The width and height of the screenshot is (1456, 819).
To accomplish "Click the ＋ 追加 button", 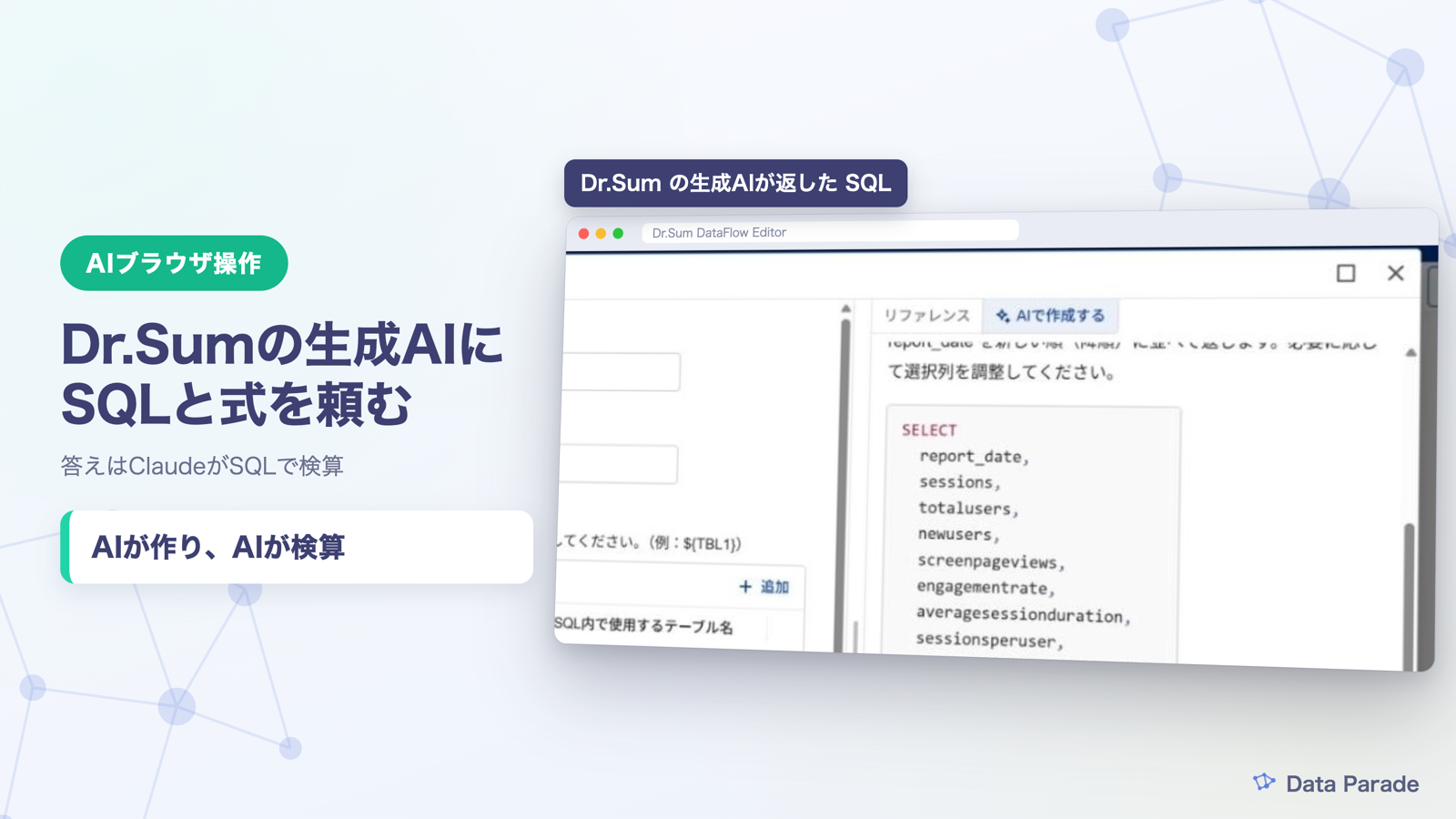I will tap(763, 586).
